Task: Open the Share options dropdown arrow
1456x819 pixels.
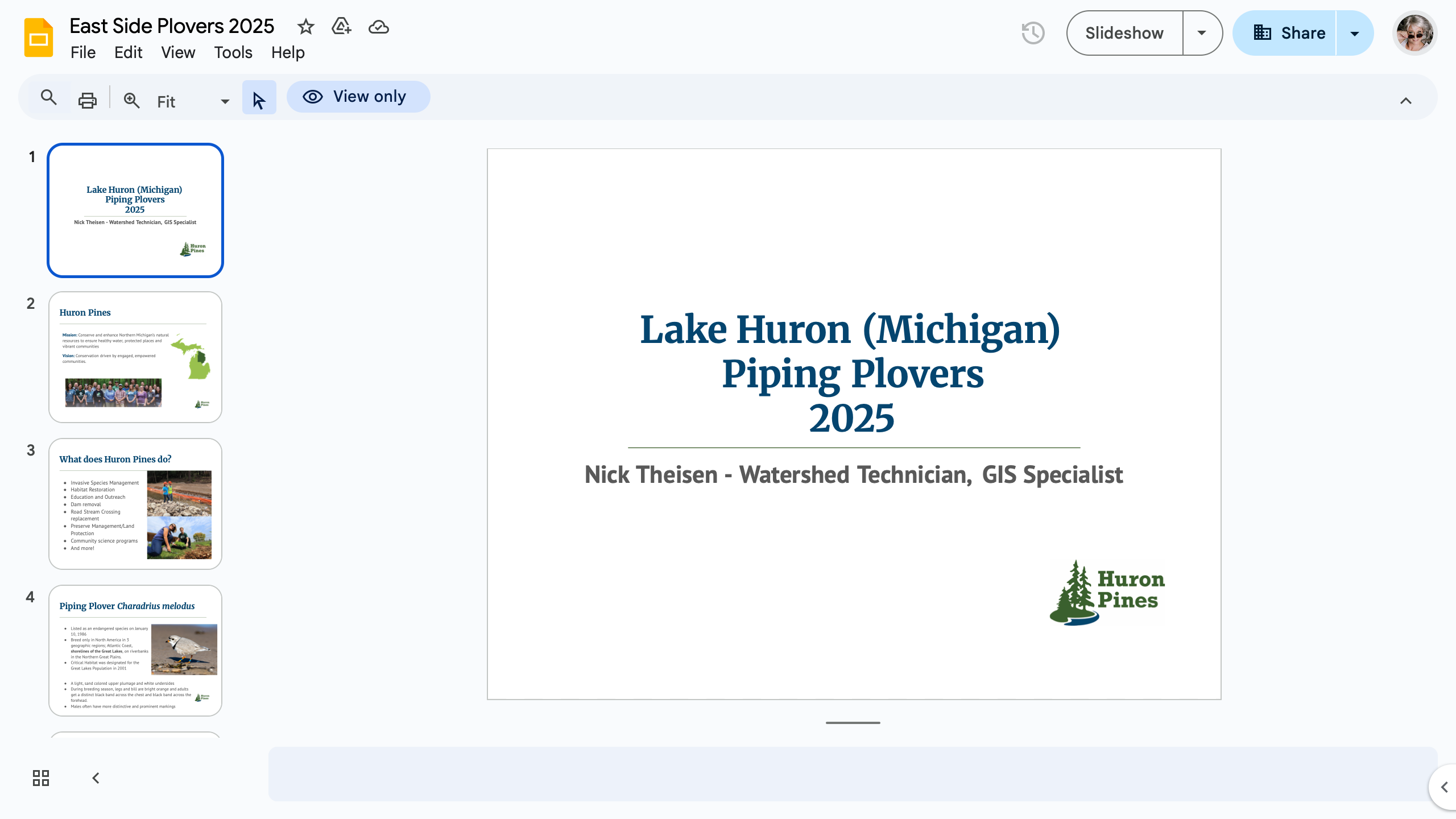Action: (x=1354, y=33)
